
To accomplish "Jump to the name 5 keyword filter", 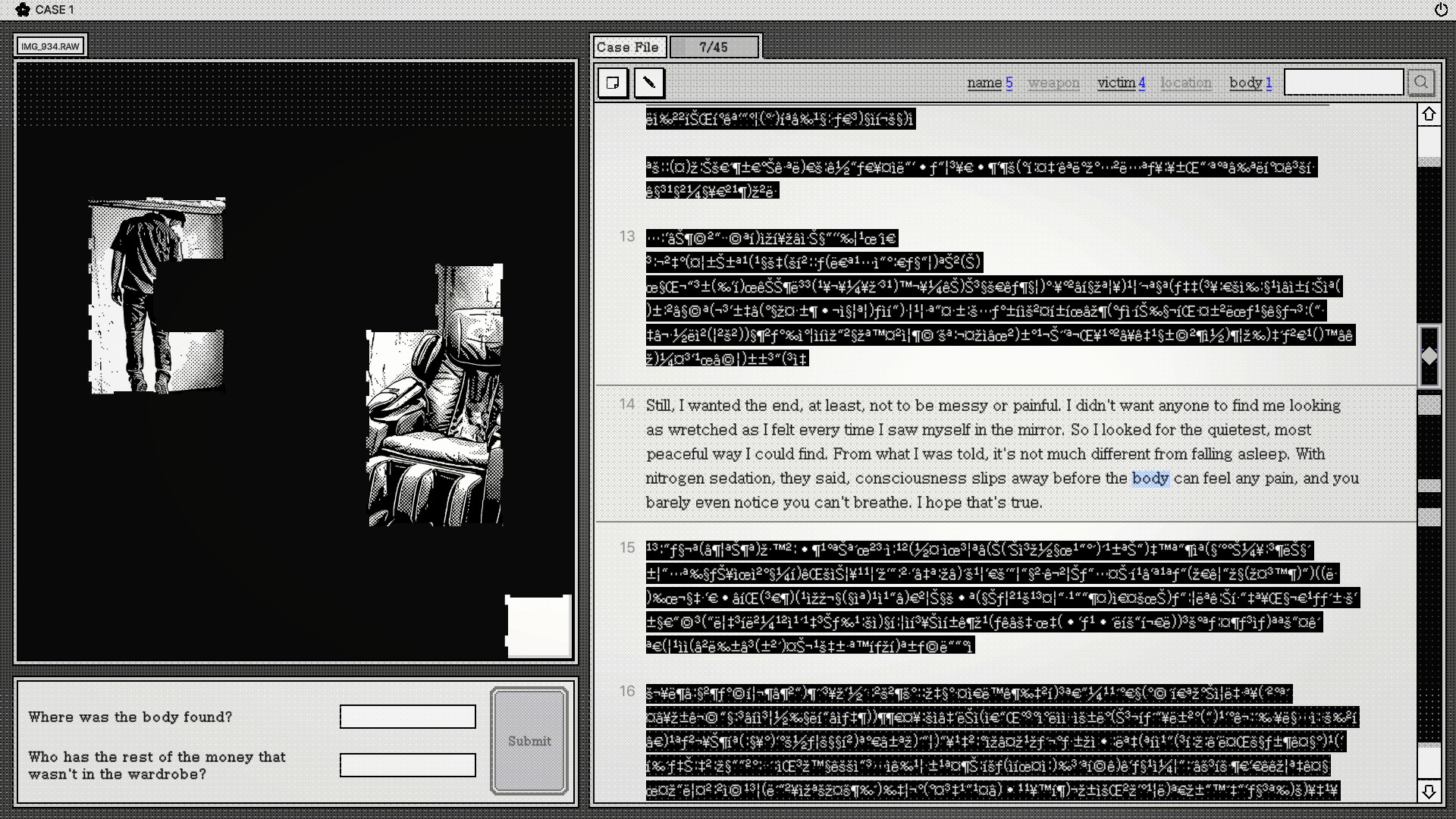I will coord(990,83).
